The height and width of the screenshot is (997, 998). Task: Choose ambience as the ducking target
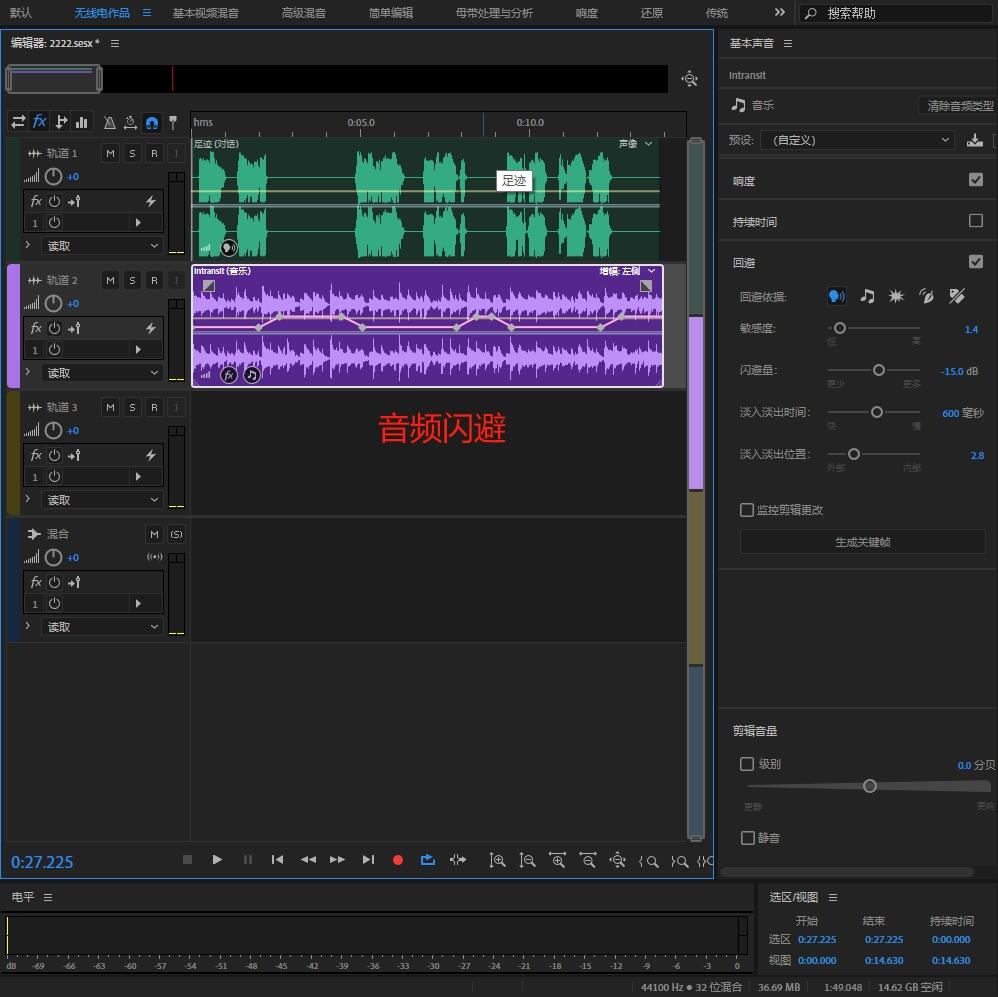coord(926,296)
